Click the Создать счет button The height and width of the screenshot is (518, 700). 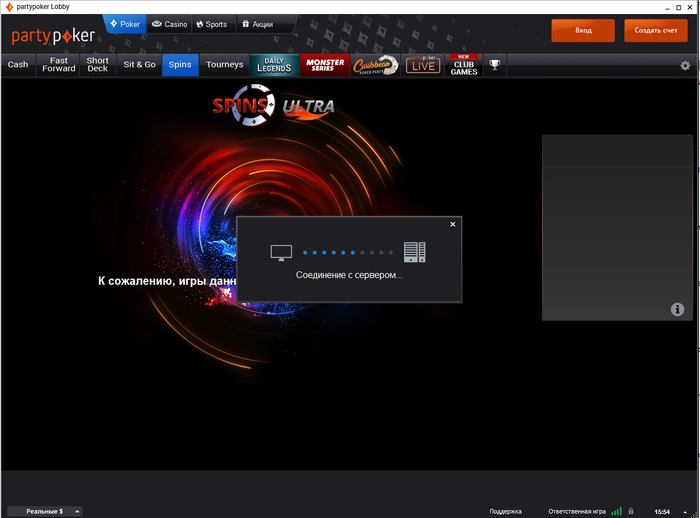[x=656, y=30]
